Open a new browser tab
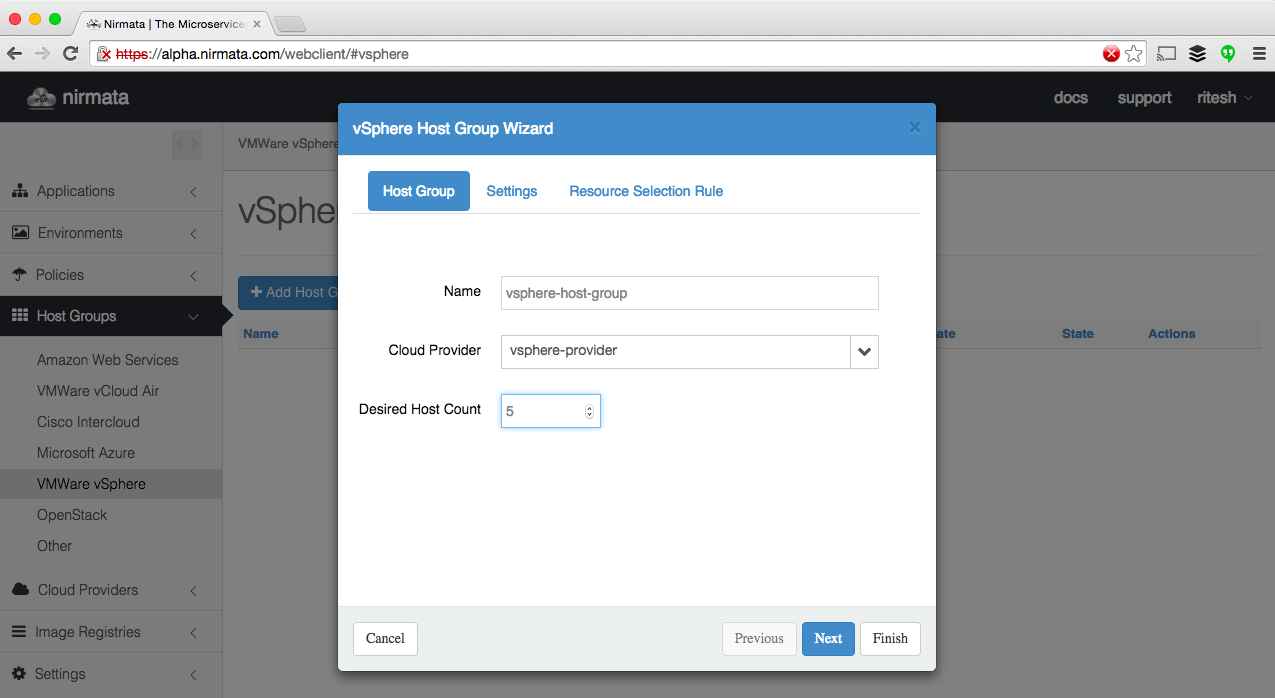Viewport: 1275px width, 698px height. tap(289, 24)
